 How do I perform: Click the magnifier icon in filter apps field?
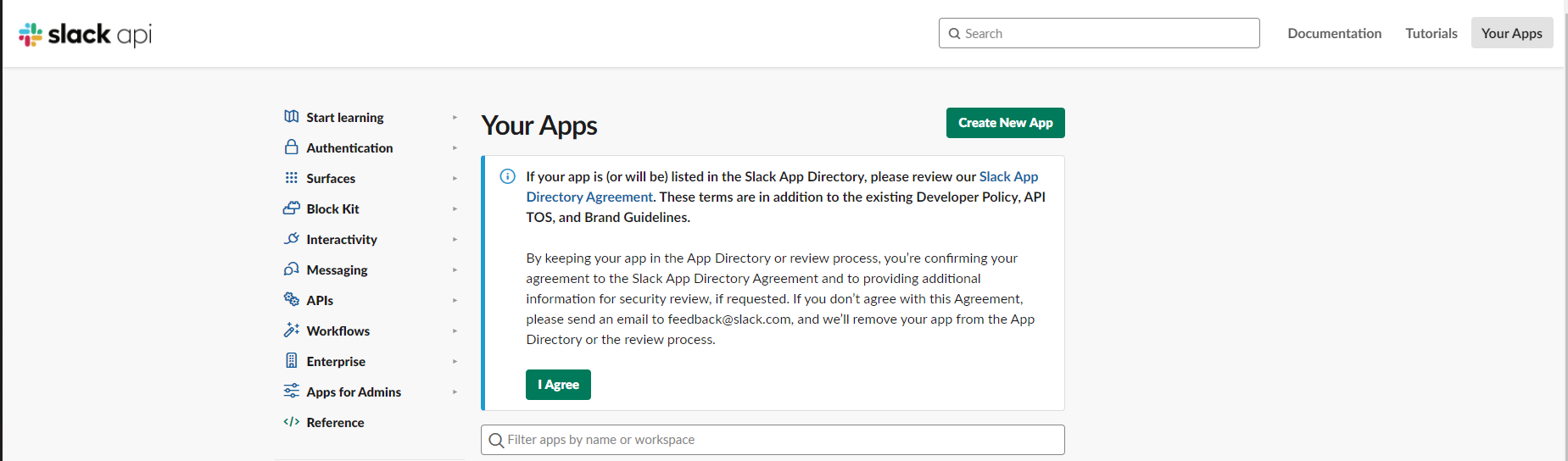tap(496, 441)
